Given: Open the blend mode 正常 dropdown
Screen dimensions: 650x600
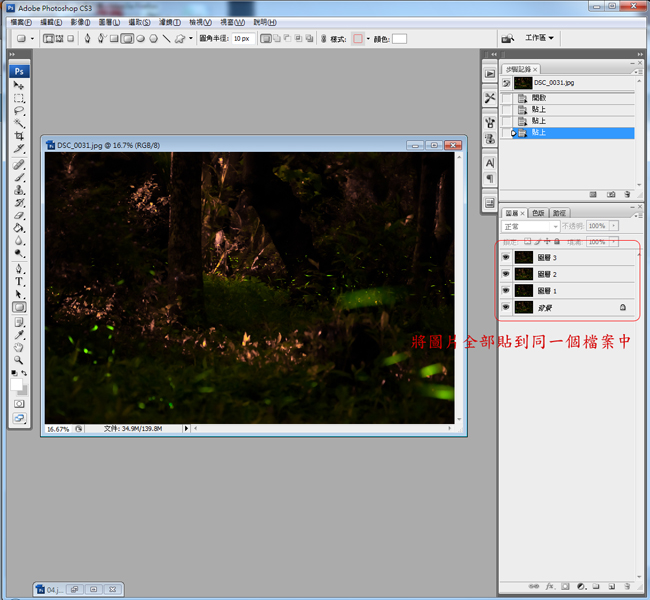Looking at the screenshot, I should 531,227.
